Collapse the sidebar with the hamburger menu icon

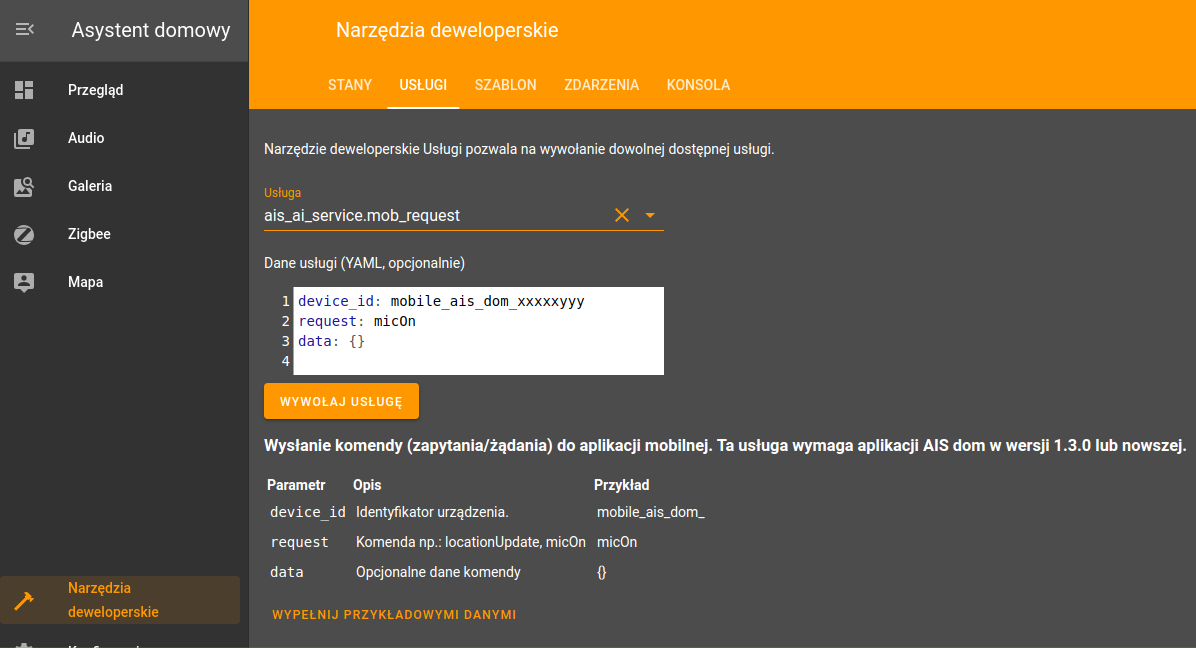click(x=24, y=29)
